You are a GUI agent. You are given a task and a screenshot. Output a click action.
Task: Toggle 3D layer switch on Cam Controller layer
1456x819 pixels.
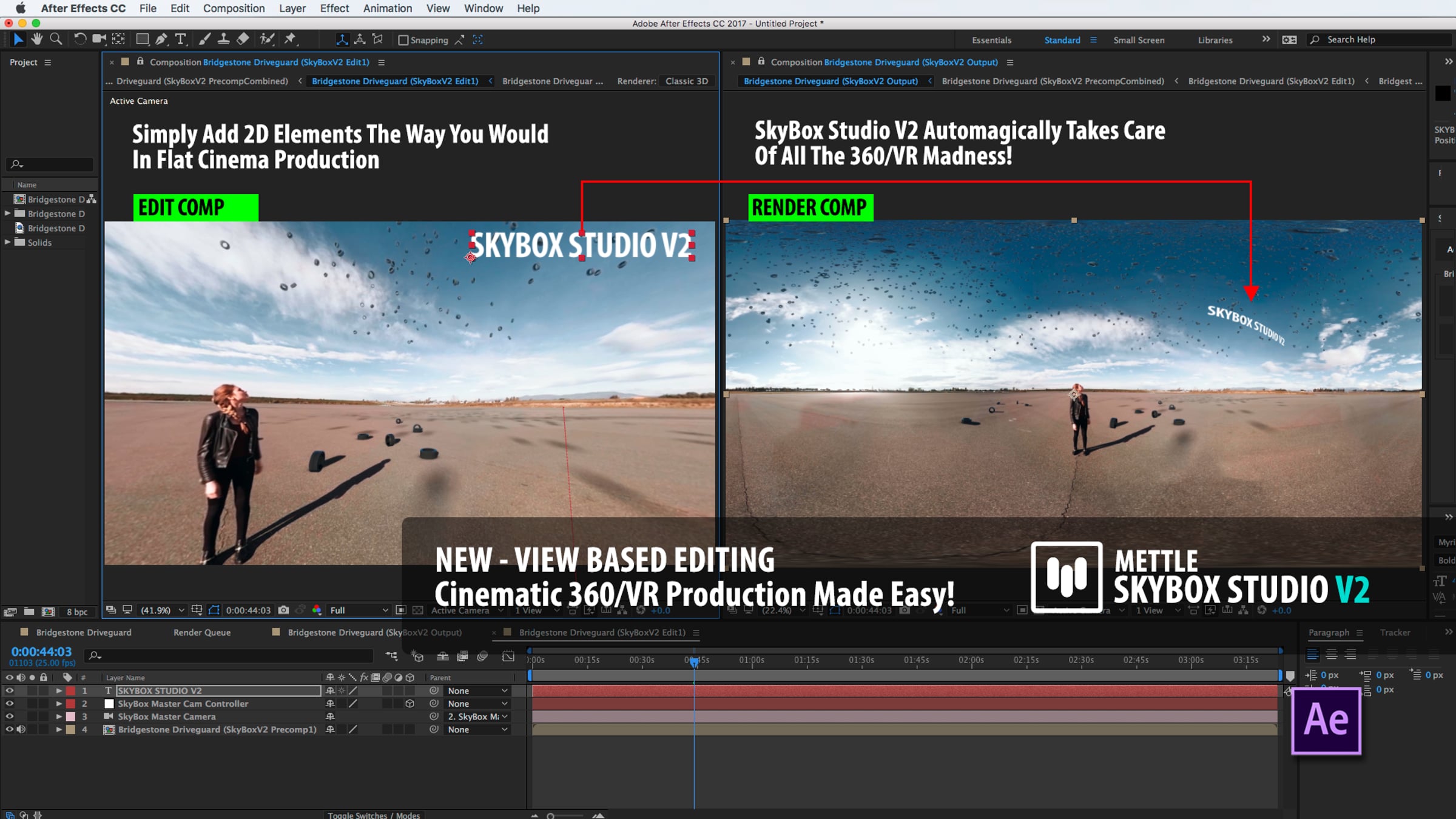(x=410, y=704)
